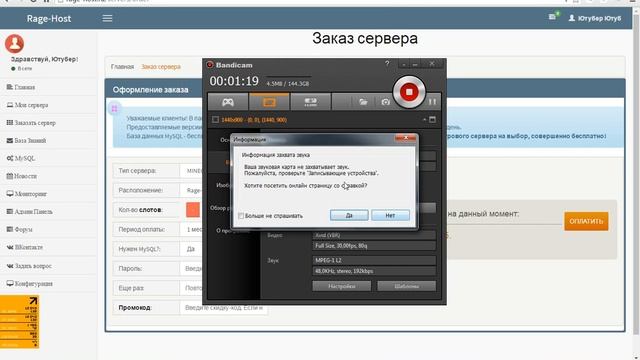Open Bandicam "Настройки" button

coord(342,286)
